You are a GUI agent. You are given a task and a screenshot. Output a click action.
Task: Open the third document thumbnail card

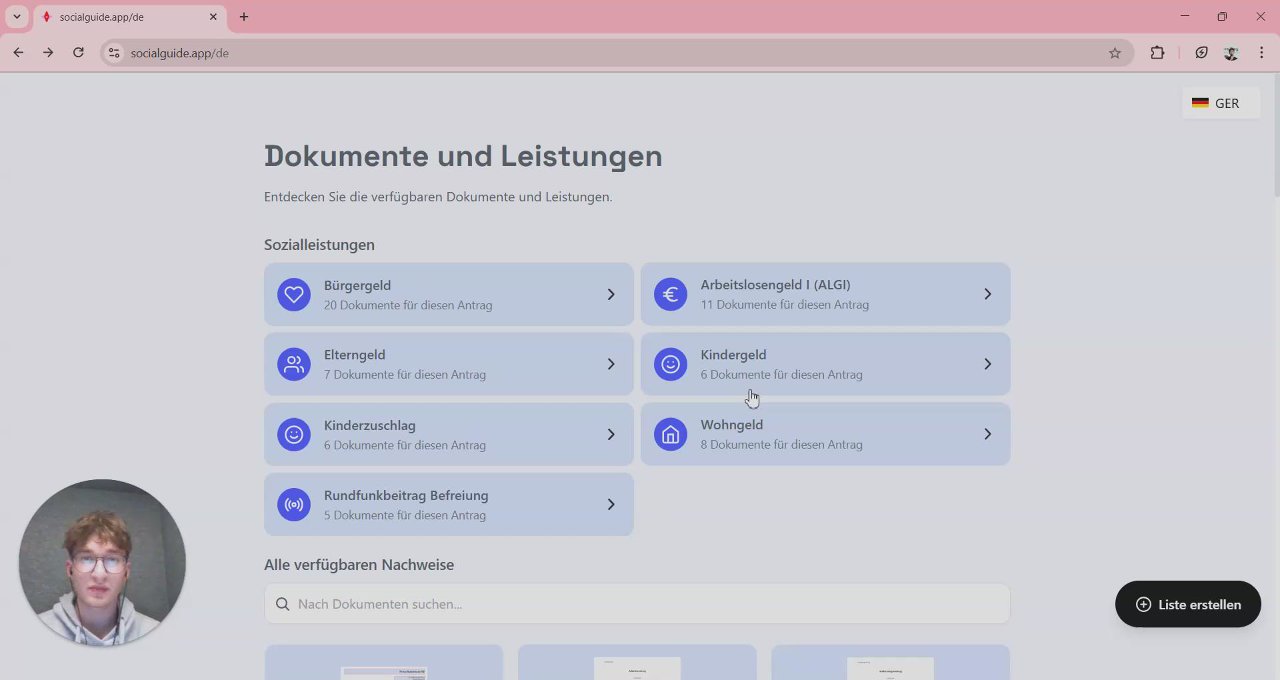[x=890, y=662]
